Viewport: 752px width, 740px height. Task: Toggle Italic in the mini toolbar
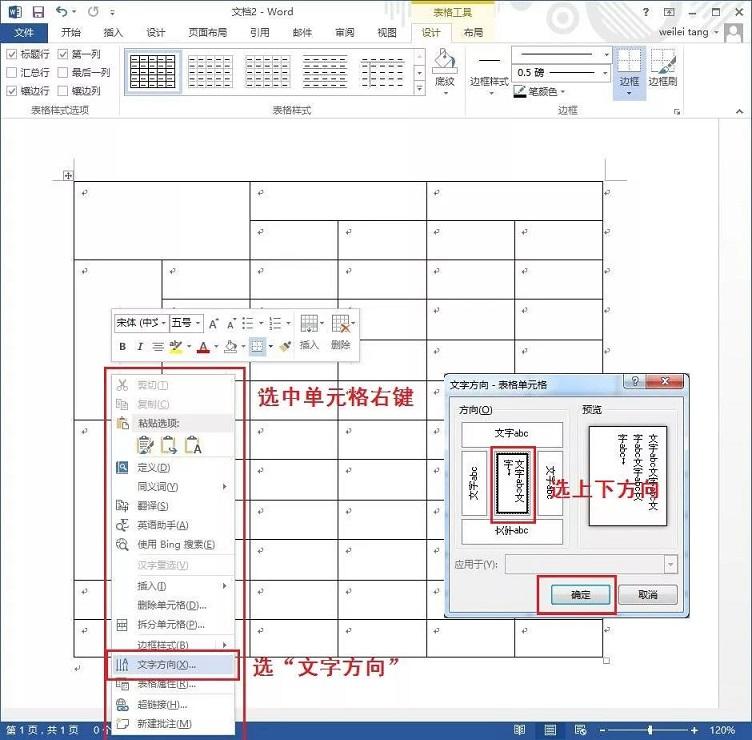140,346
